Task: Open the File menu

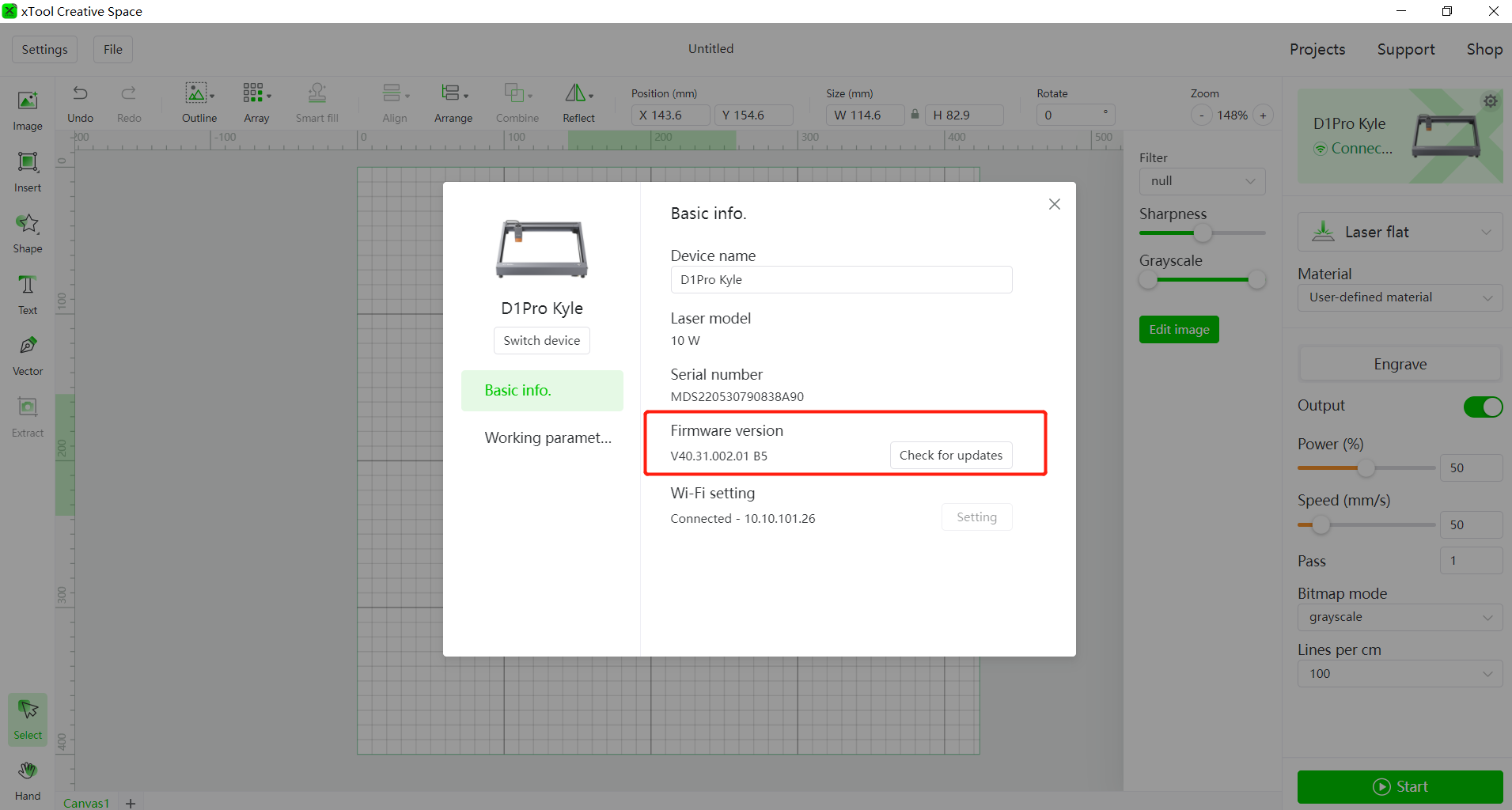Action: [112, 49]
